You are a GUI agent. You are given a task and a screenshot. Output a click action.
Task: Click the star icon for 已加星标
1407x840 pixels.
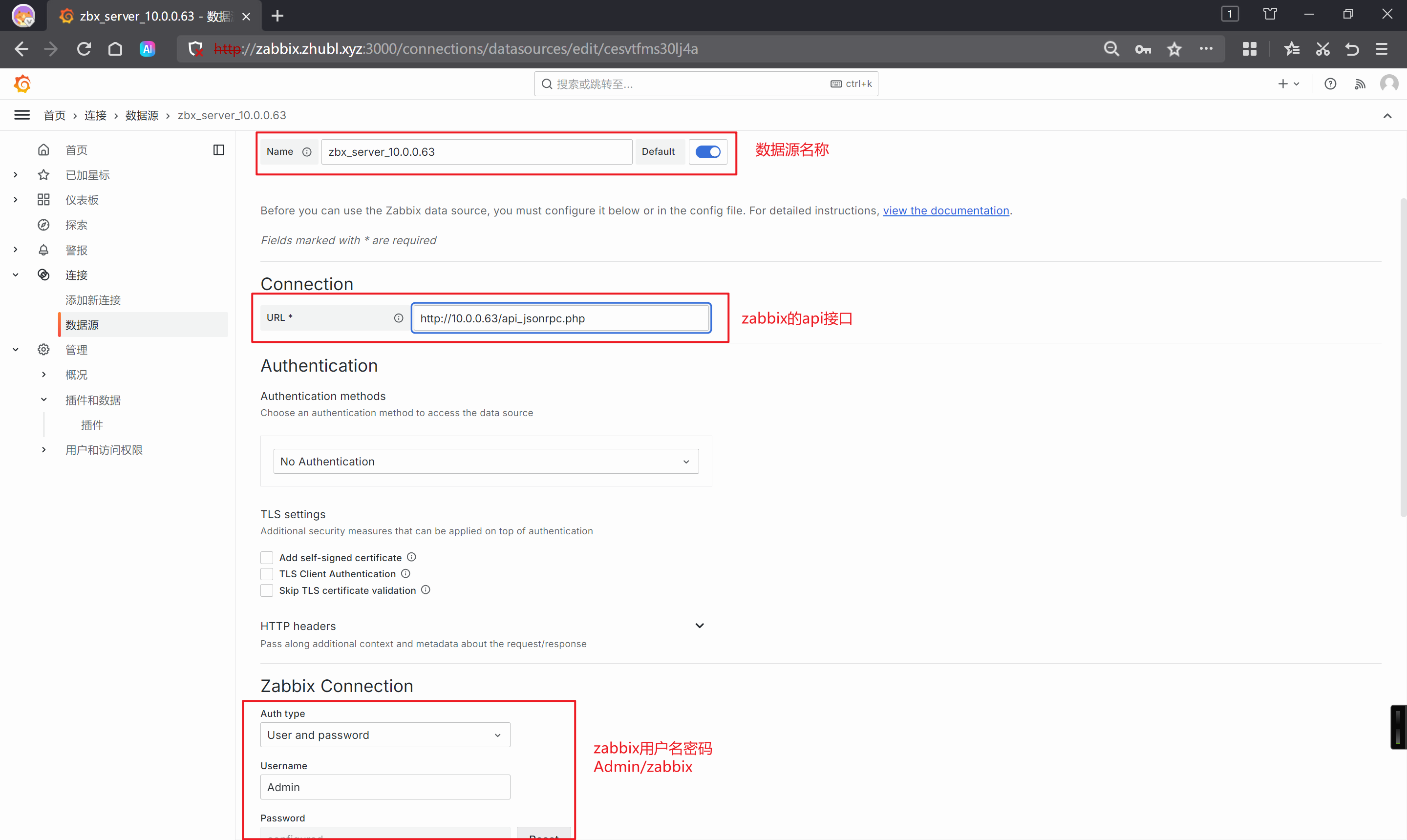pyautogui.click(x=43, y=174)
